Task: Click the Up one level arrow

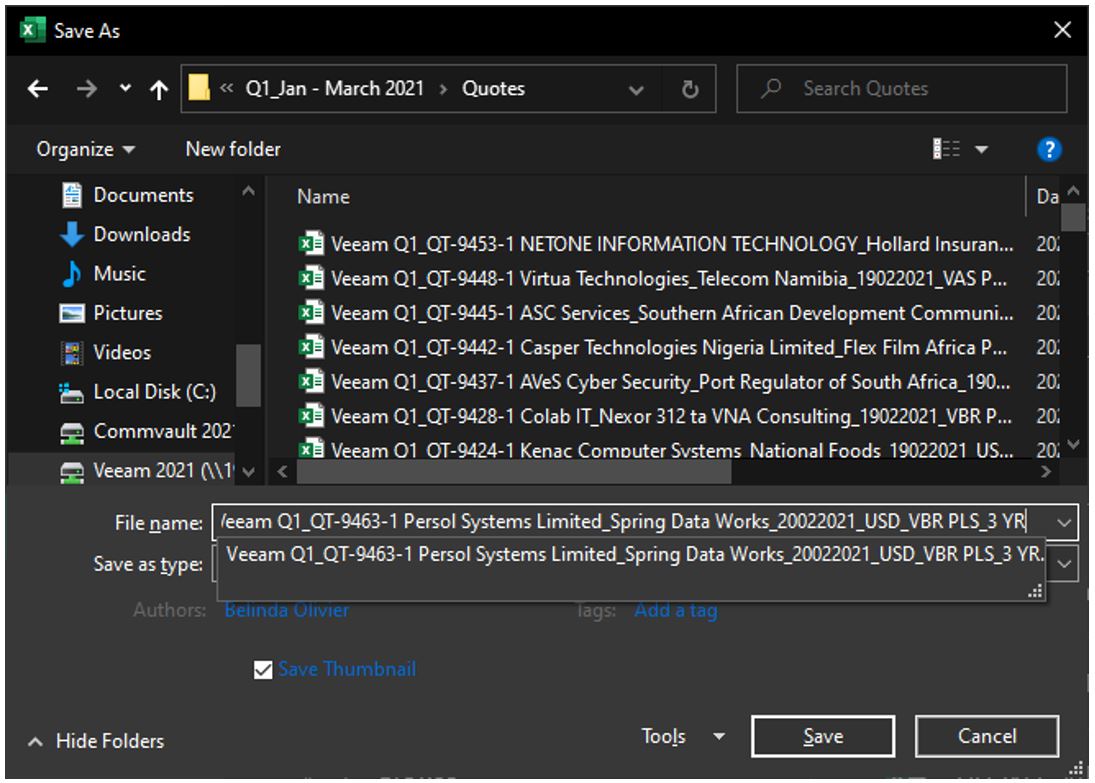Action: (x=158, y=89)
